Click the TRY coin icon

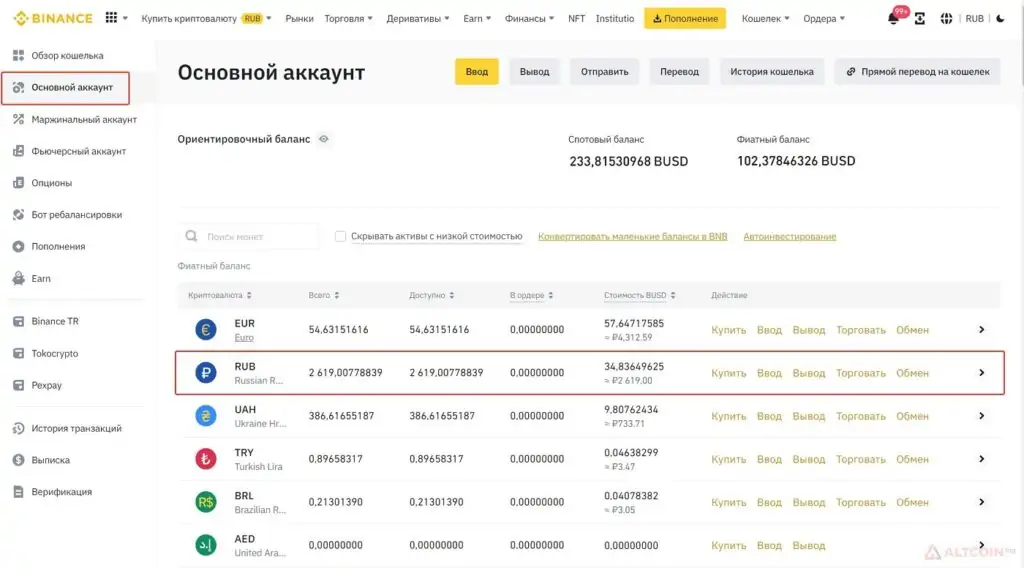206,459
